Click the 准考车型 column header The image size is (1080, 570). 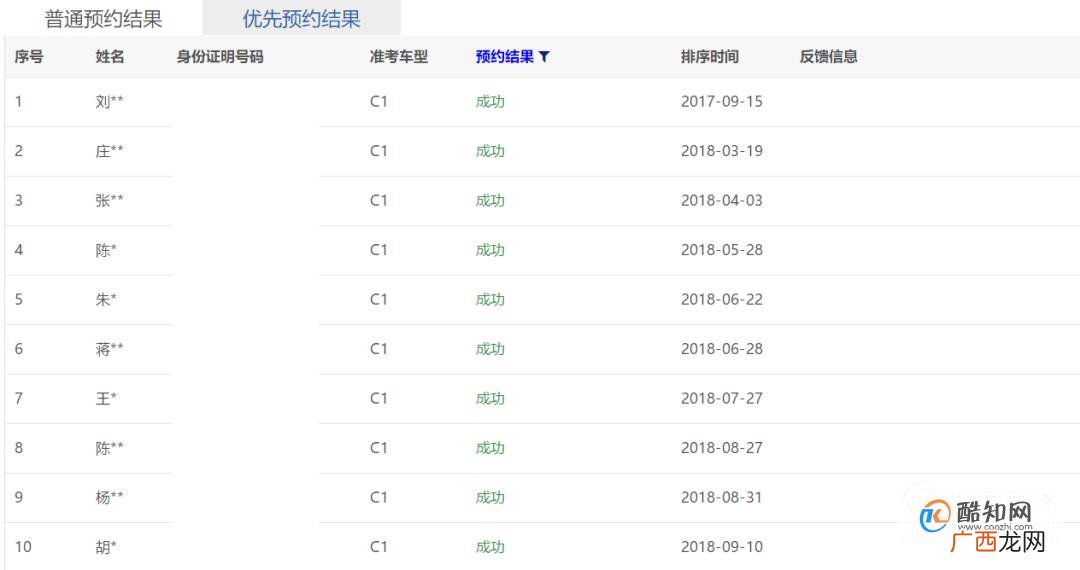point(399,56)
